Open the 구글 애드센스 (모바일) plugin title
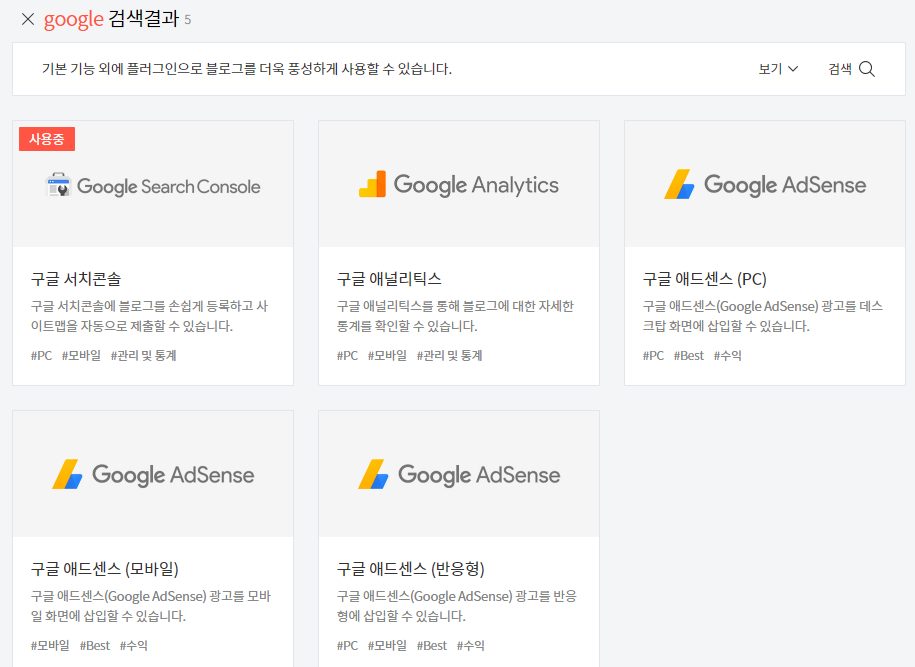The height and width of the screenshot is (667, 915). pos(104,568)
